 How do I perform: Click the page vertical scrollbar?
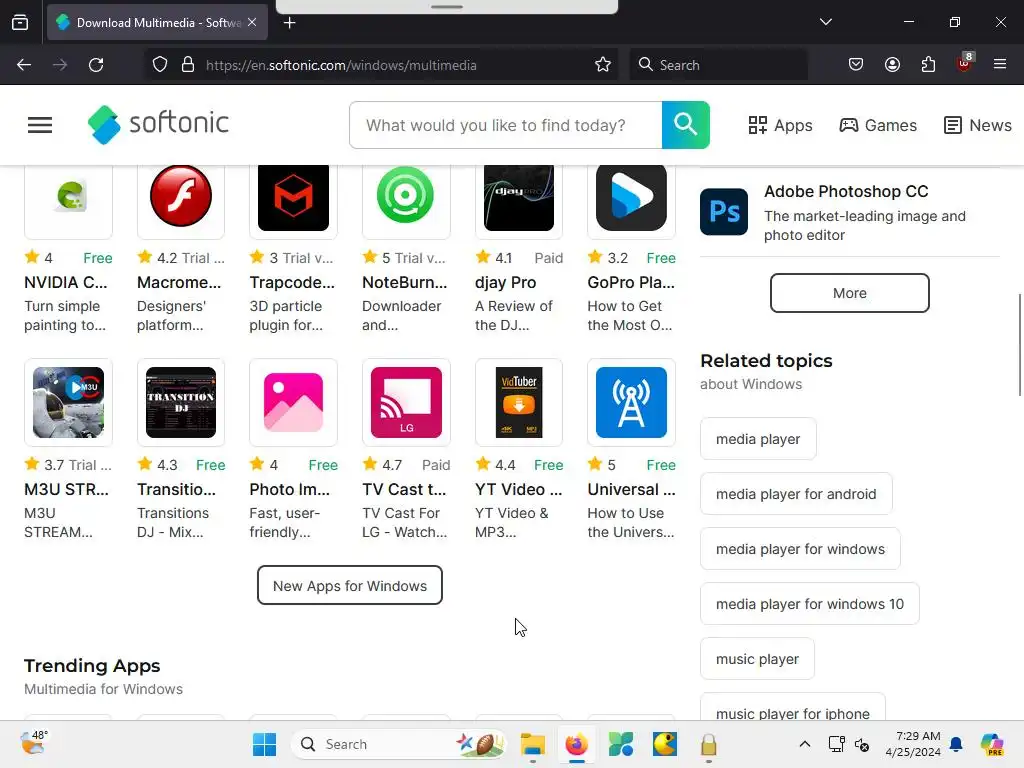[1019, 344]
